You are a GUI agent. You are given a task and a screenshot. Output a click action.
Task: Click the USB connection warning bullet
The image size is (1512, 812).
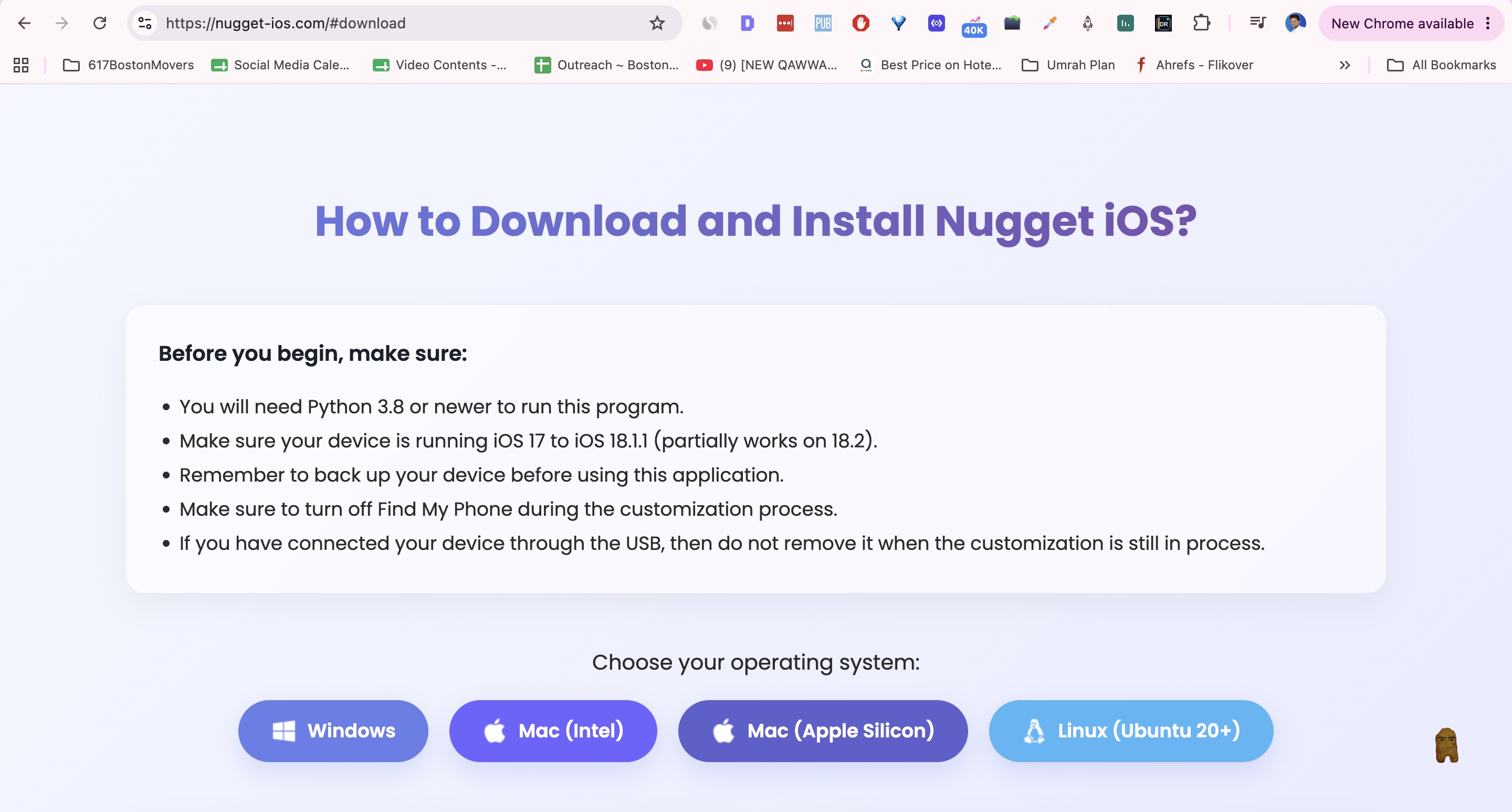point(722,543)
